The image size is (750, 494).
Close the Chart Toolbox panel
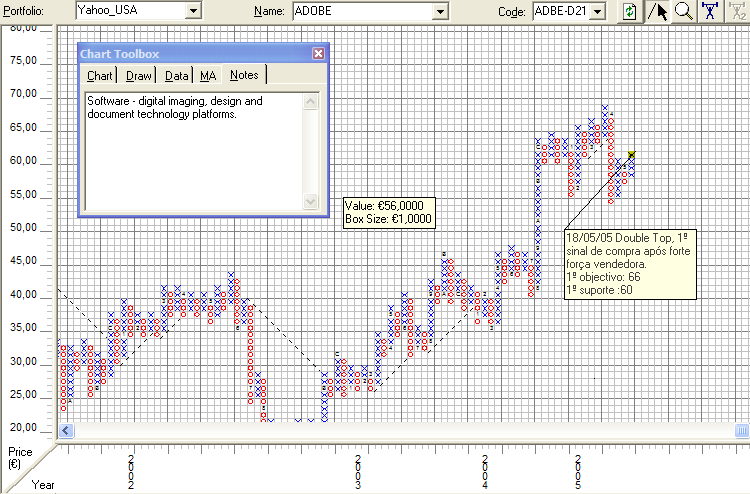pyautogui.click(x=318, y=54)
